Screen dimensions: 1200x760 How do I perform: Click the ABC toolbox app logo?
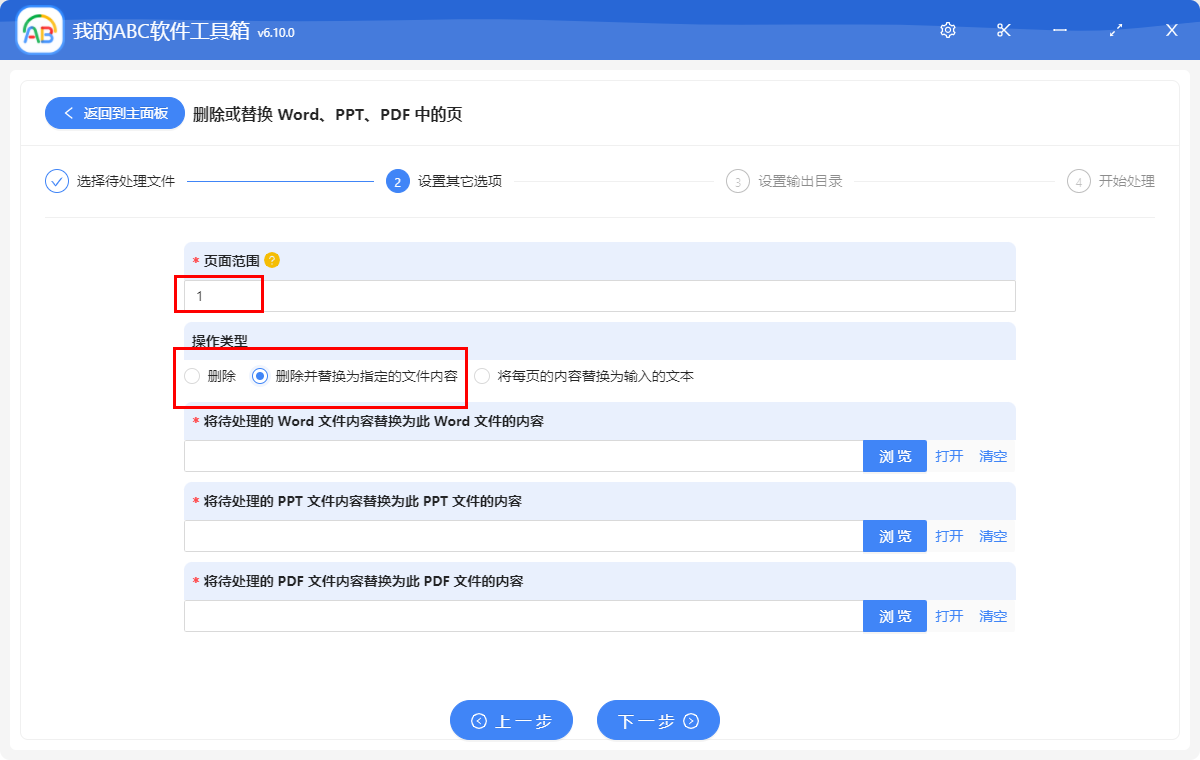coord(40,30)
